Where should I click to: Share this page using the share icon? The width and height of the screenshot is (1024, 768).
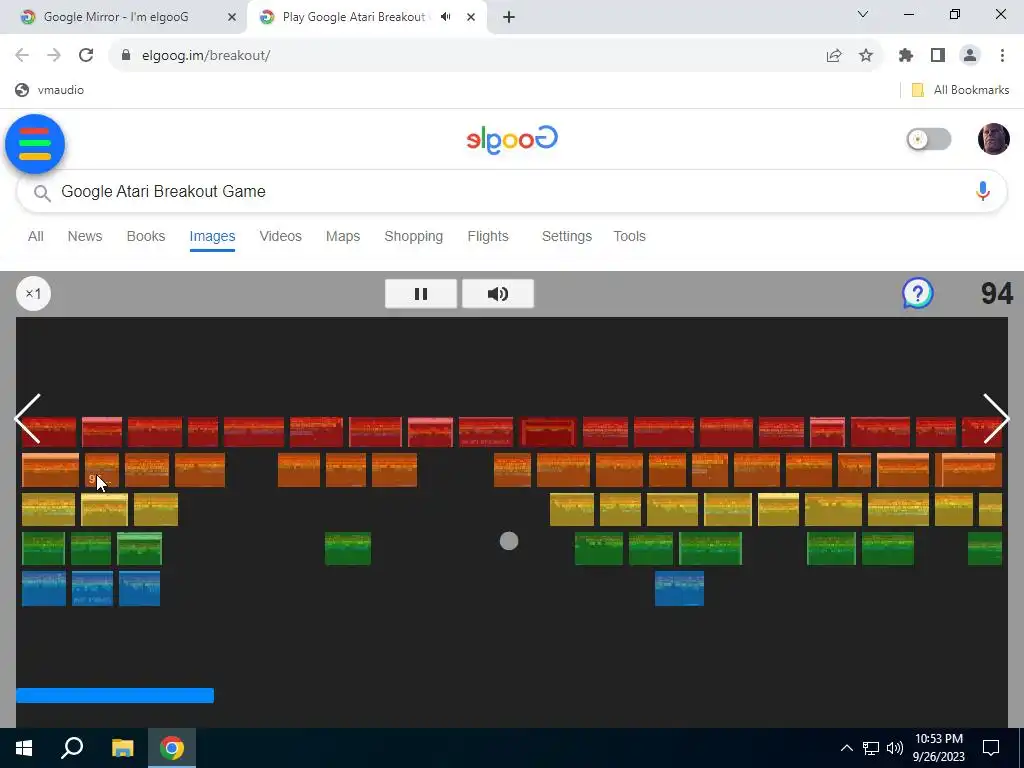pos(834,56)
